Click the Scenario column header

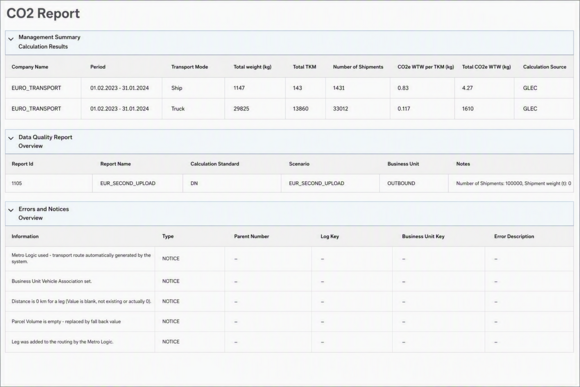[x=299, y=164]
